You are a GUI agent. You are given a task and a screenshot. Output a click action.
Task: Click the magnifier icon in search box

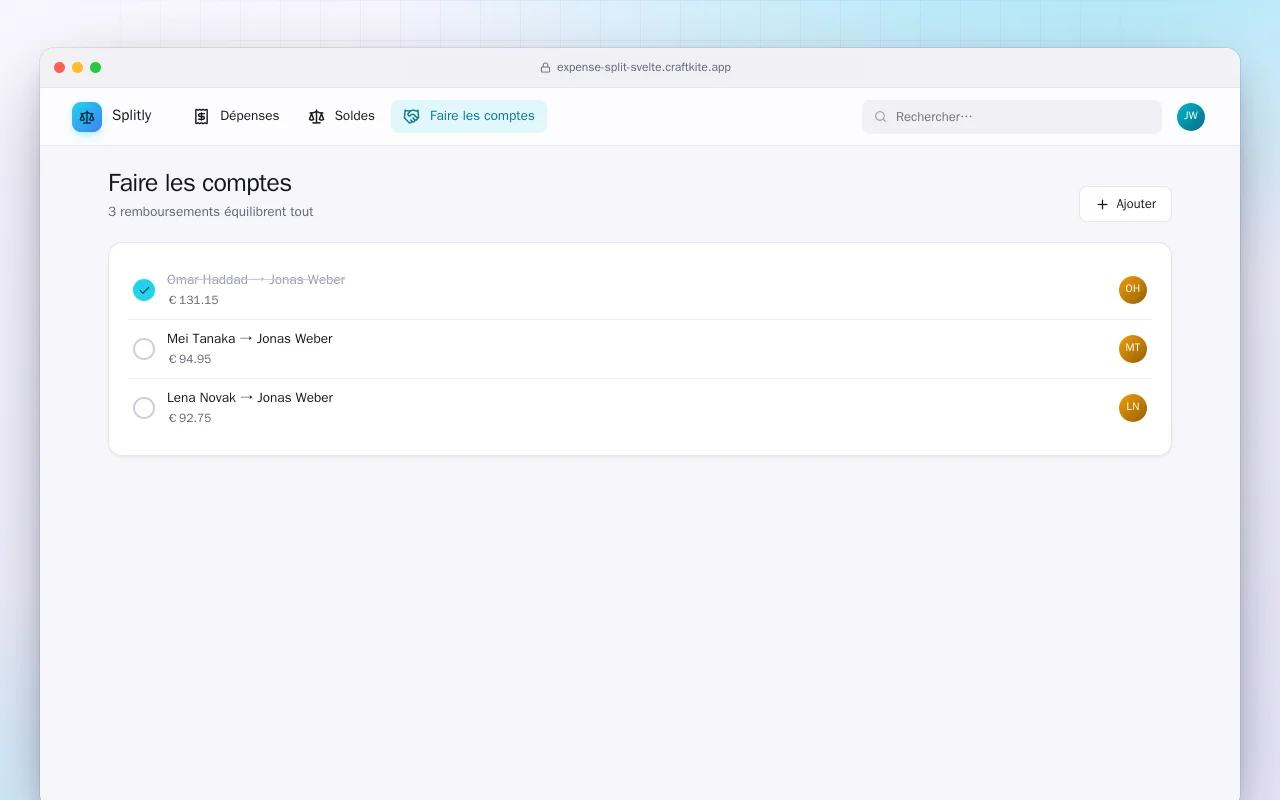(881, 117)
